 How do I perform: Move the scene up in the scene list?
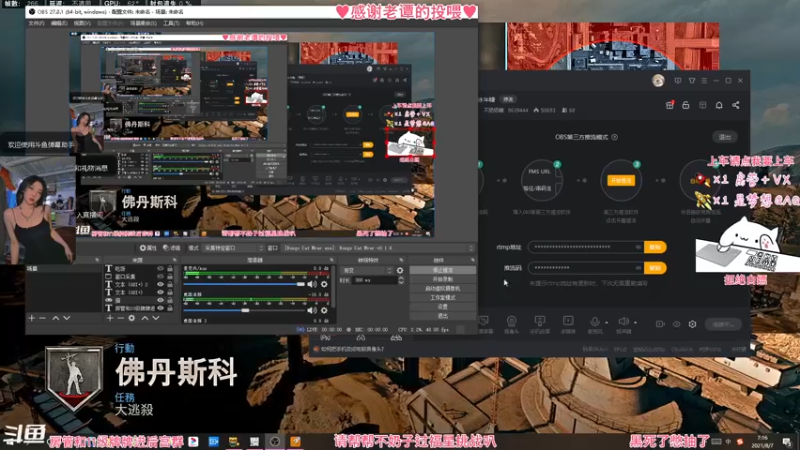click(x=56, y=318)
